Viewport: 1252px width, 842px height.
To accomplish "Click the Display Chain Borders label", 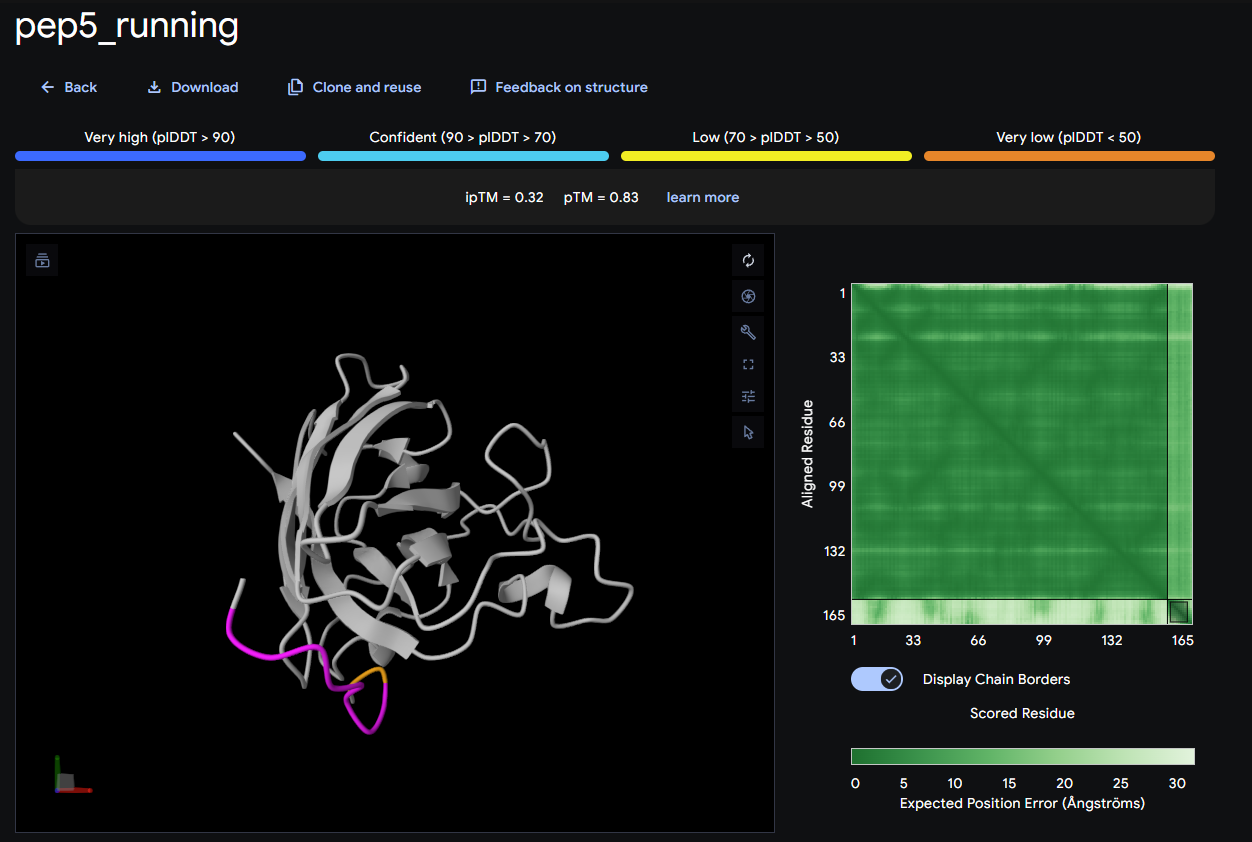I will [x=996, y=679].
